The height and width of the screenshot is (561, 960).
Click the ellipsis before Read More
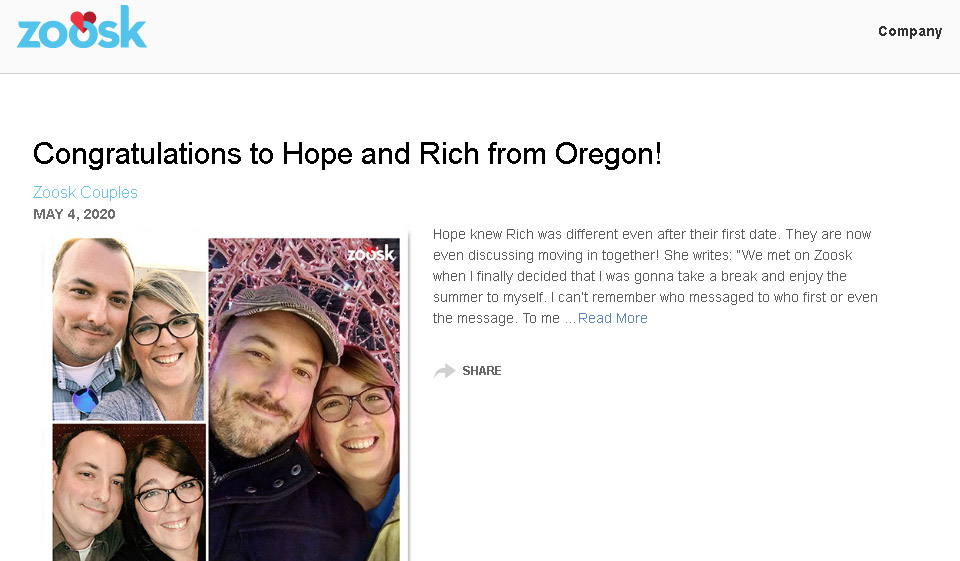(x=570, y=318)
